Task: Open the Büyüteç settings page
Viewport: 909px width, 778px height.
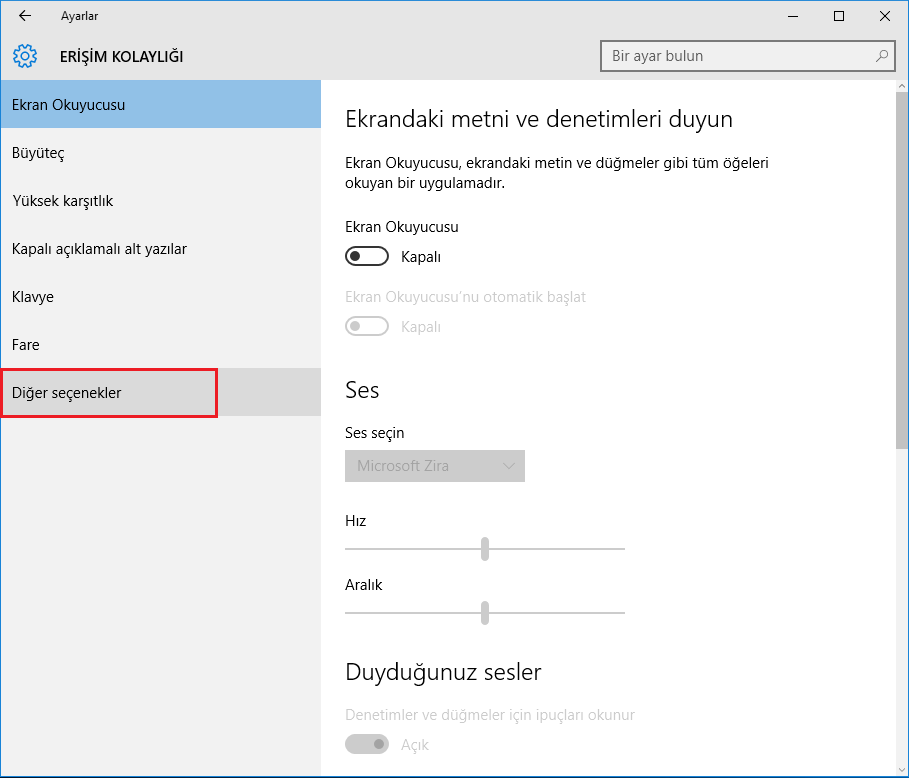Action: [x=160, y=153]
